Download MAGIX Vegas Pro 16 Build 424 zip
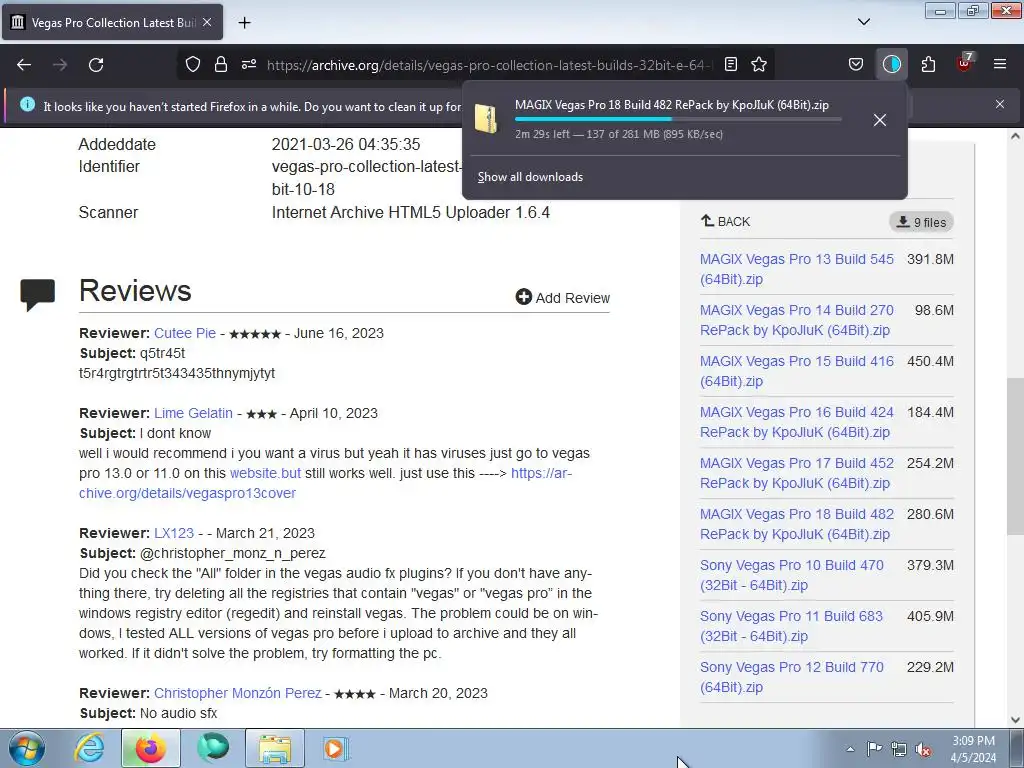This screenshot has height=768, width=1024. click(797, 422)
